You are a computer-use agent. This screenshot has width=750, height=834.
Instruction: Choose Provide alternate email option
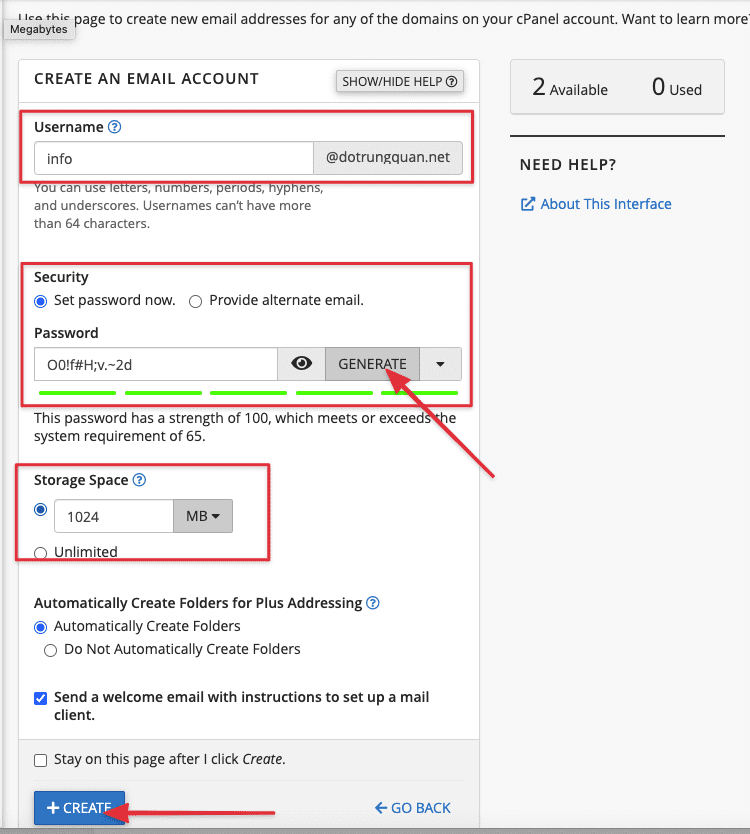[196, 301]
